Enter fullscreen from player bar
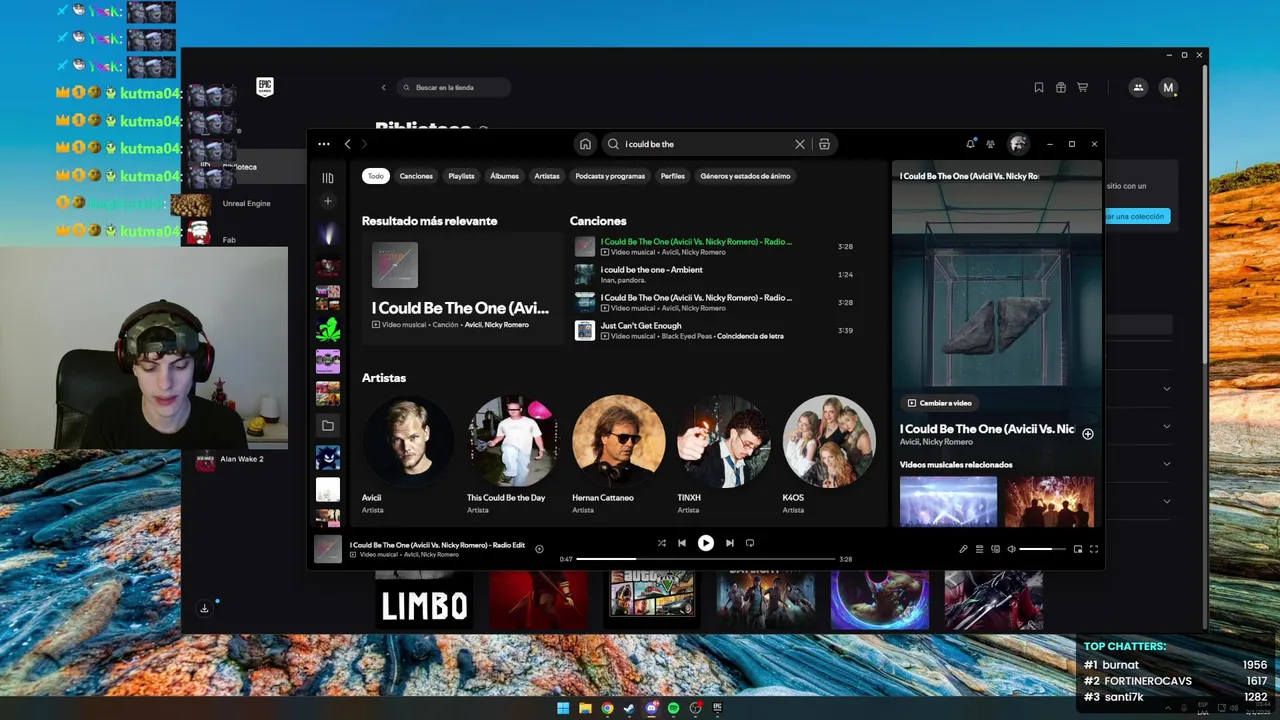 (x=1094, y=549)
